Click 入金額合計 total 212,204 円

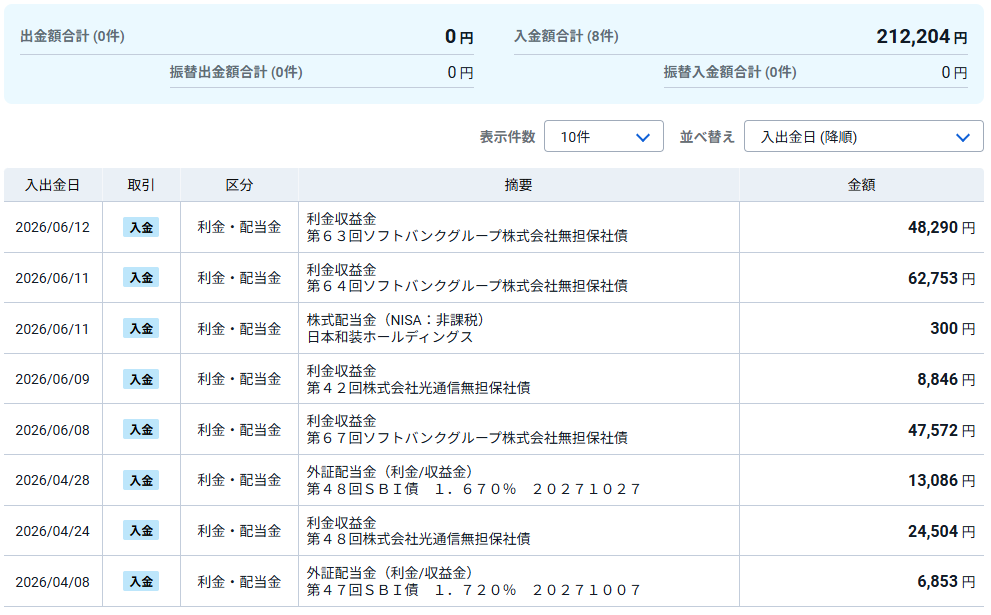(x=921, y=37)
